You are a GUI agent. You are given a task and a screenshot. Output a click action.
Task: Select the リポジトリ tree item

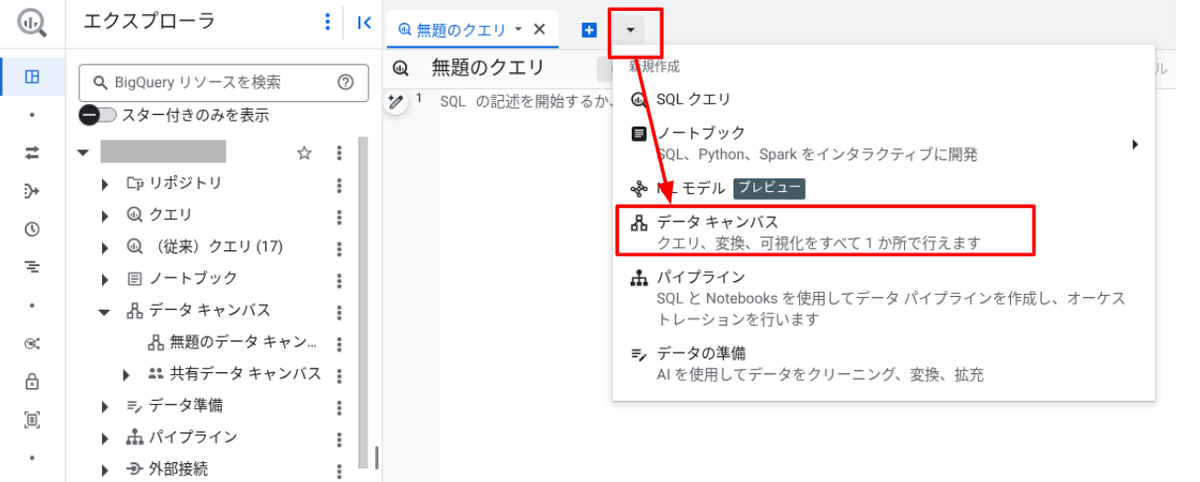click(x=174, y=185)
